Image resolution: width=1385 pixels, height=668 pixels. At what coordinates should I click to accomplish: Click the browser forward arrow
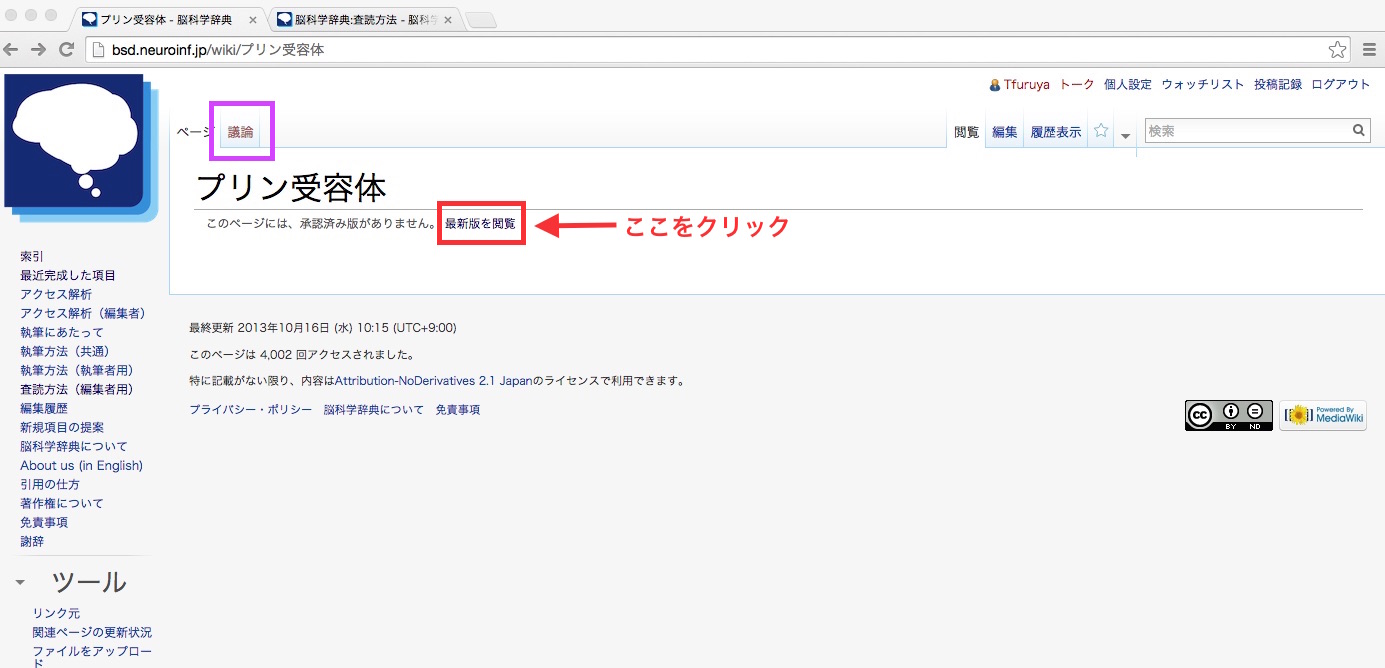pos(38,49)
